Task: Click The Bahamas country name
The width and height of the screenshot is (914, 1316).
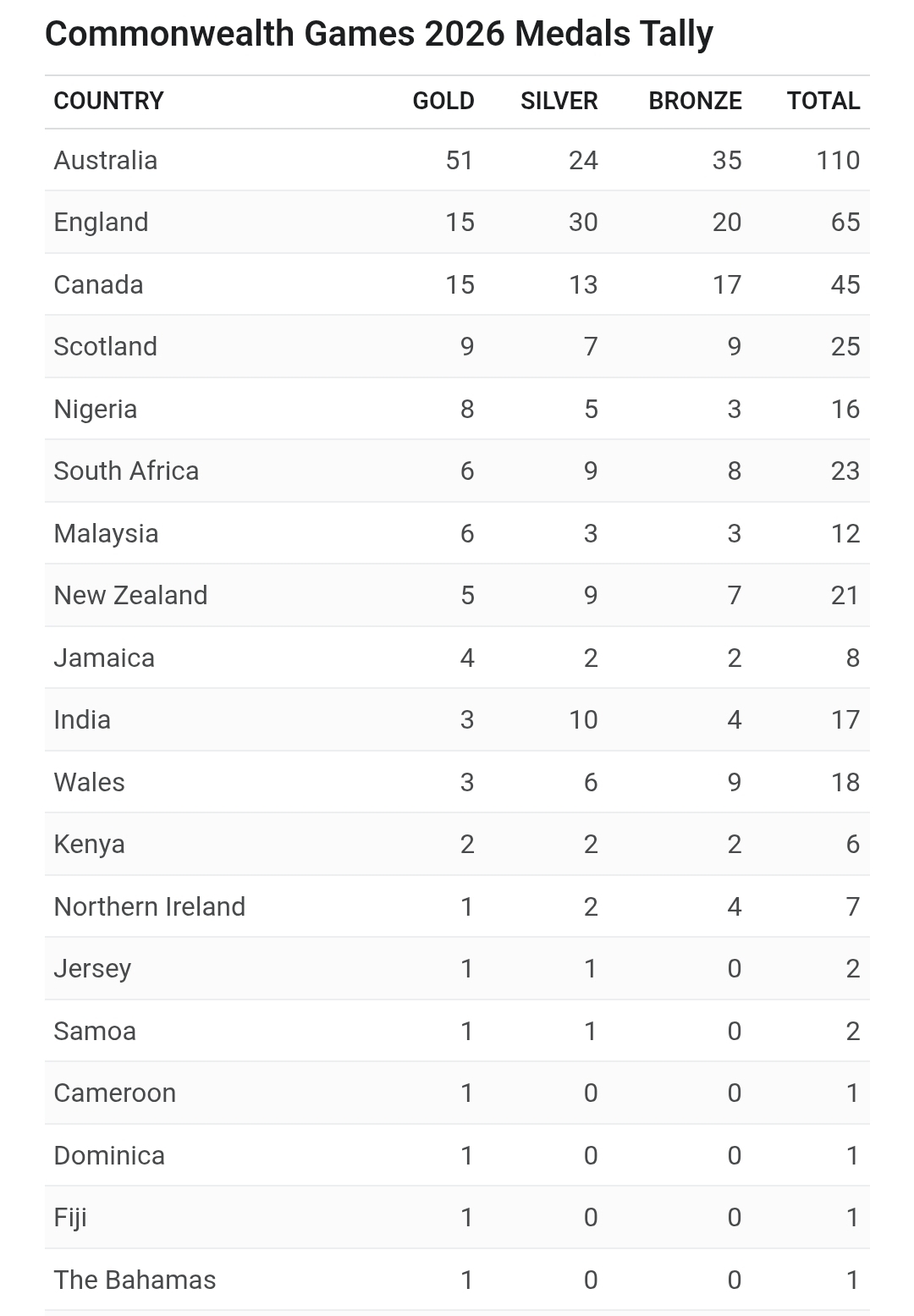Action: click(x=135, y=1280)
